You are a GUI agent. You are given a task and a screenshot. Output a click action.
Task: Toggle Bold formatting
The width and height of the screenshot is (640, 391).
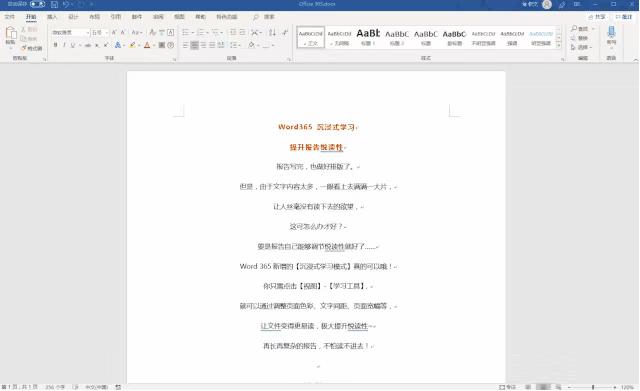56,45
